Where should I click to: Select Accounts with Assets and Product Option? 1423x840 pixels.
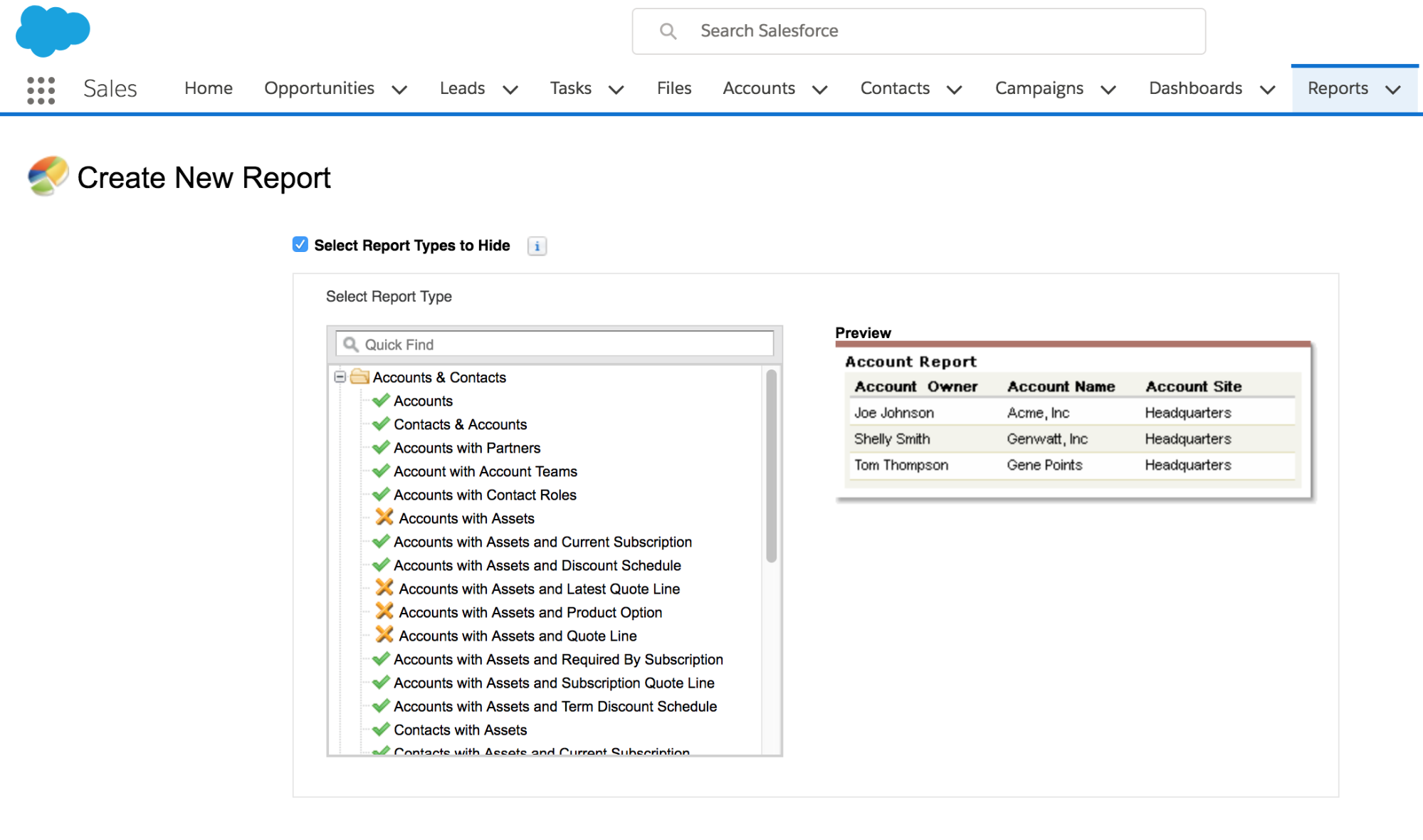(530, 612)
